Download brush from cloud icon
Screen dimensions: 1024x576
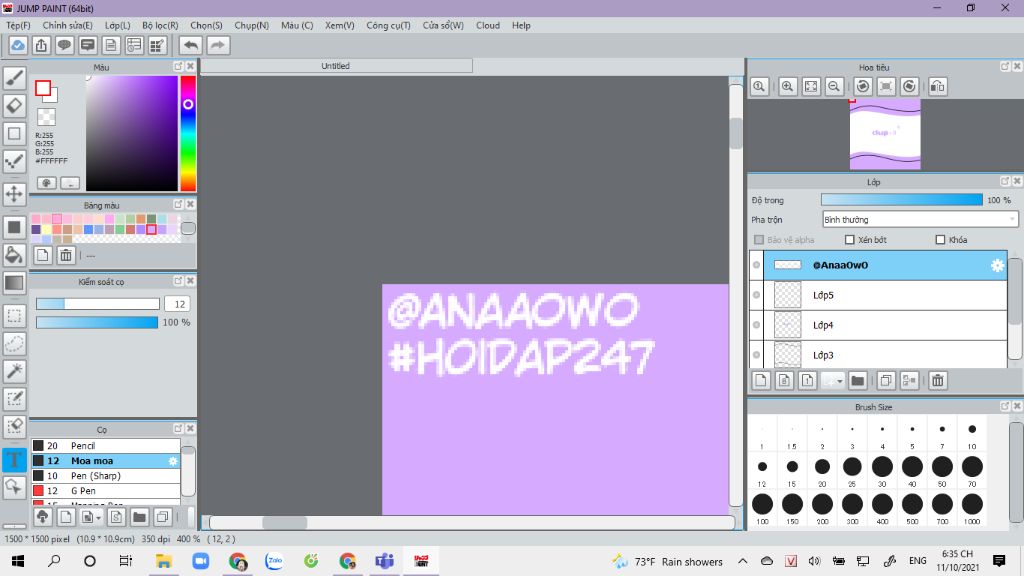pyautogui.click(x=42, y=517)
